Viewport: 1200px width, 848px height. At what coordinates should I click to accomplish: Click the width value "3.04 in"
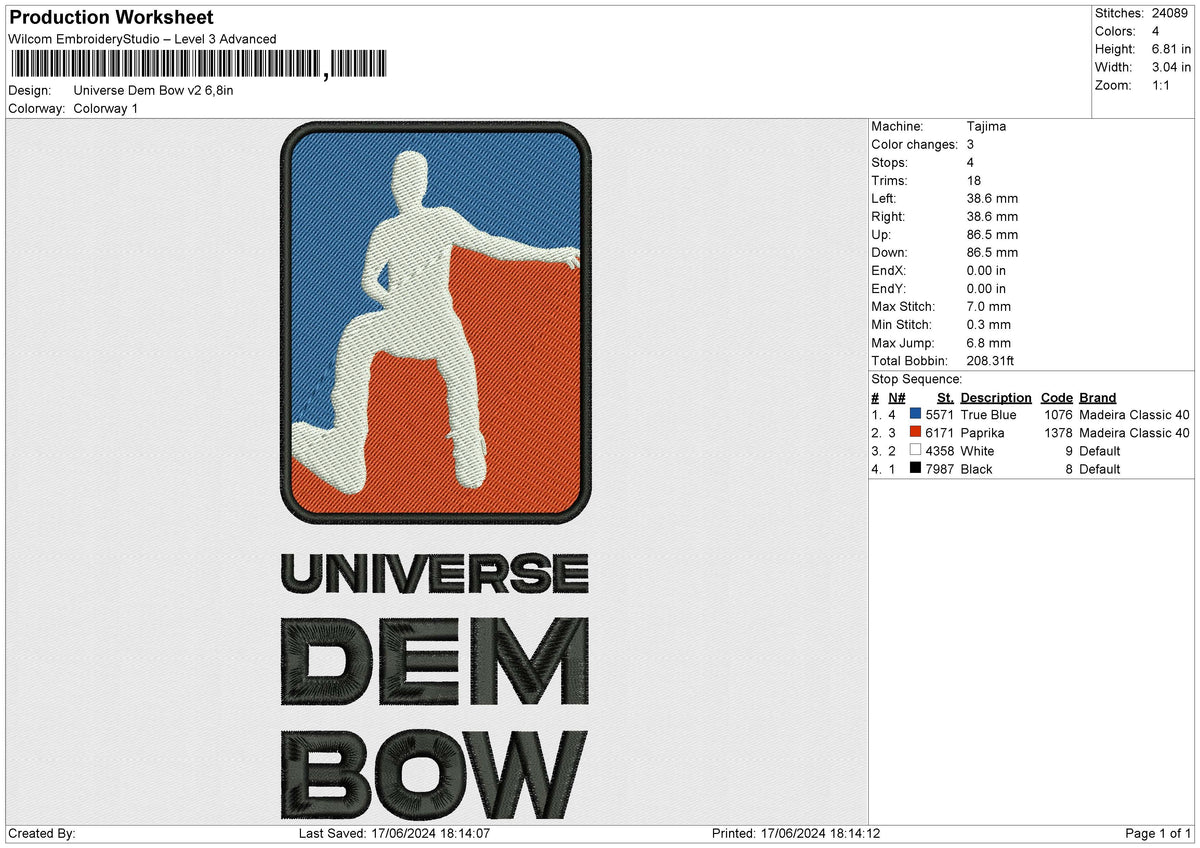click(x=1171, y=67)
